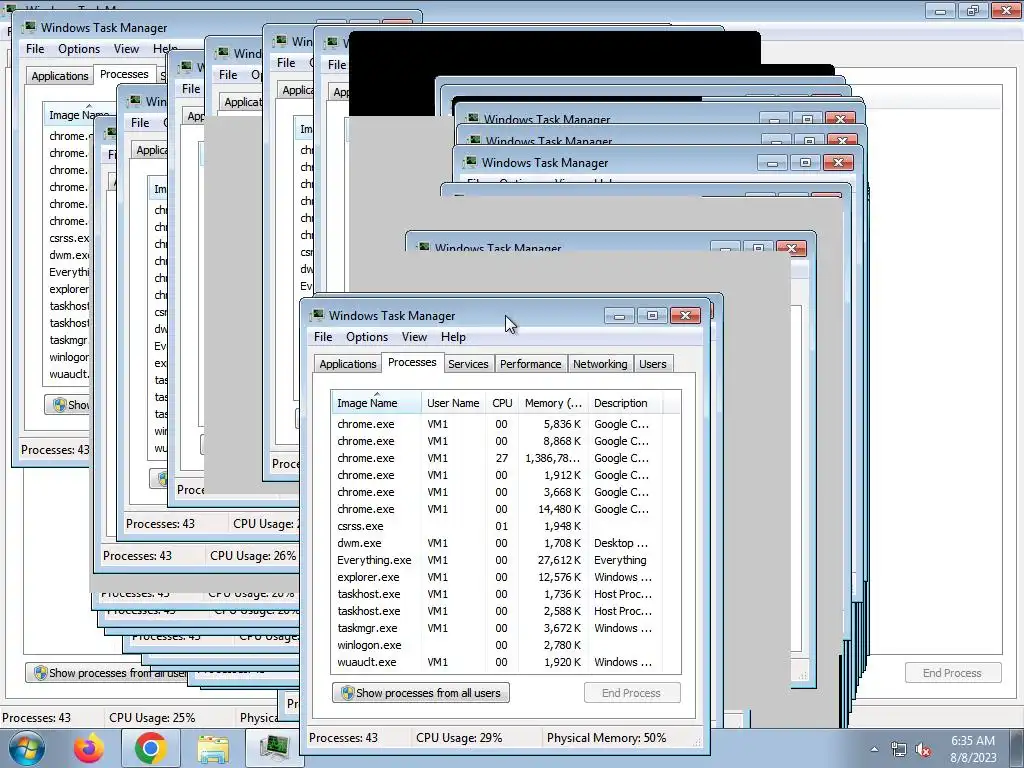Click the muted volume tray icon

click(923, 750)
